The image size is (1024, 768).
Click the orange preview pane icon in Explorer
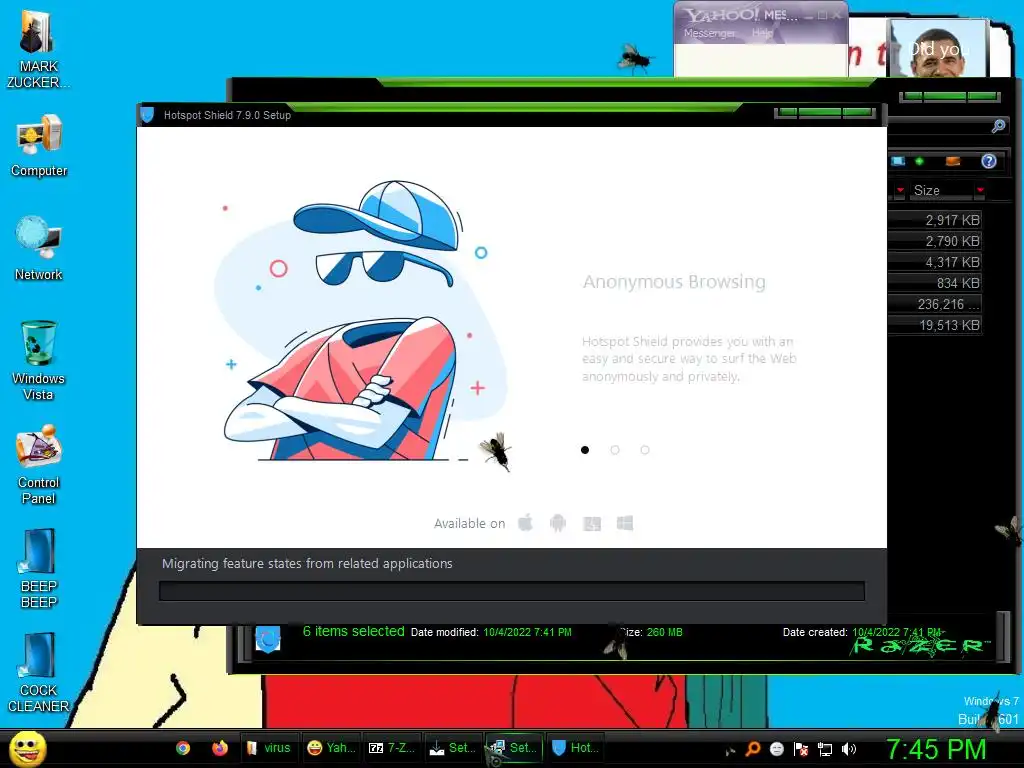pyautogui.click(x=953, y=161)
